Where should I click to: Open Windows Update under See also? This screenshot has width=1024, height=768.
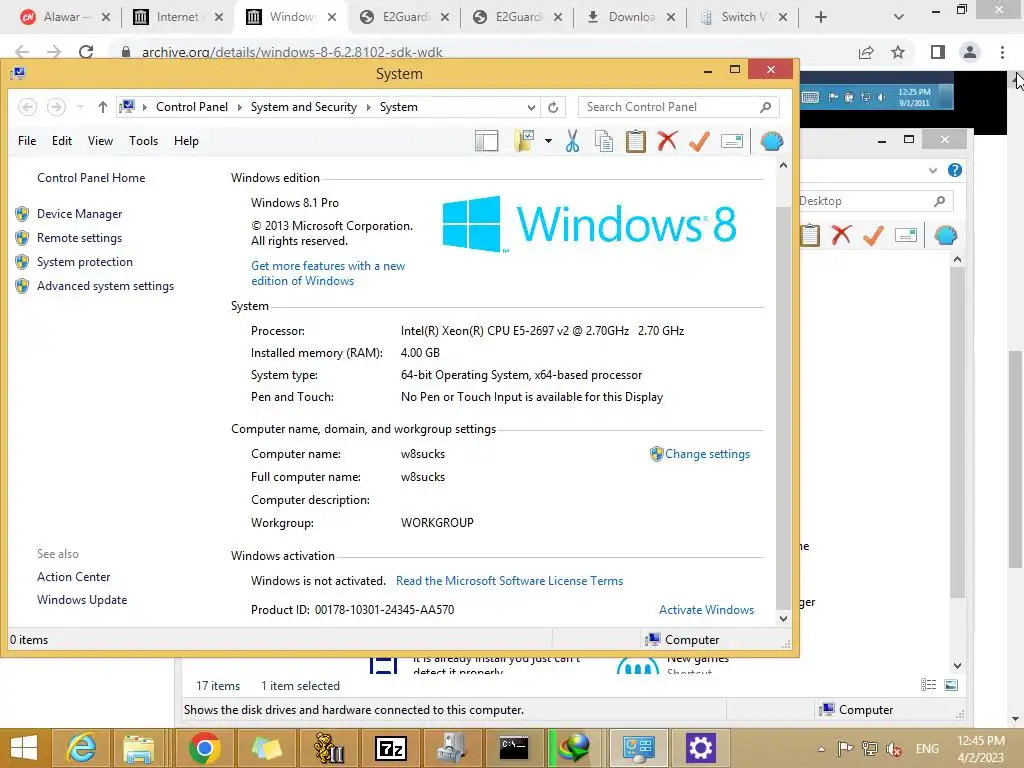pos(82,600)
